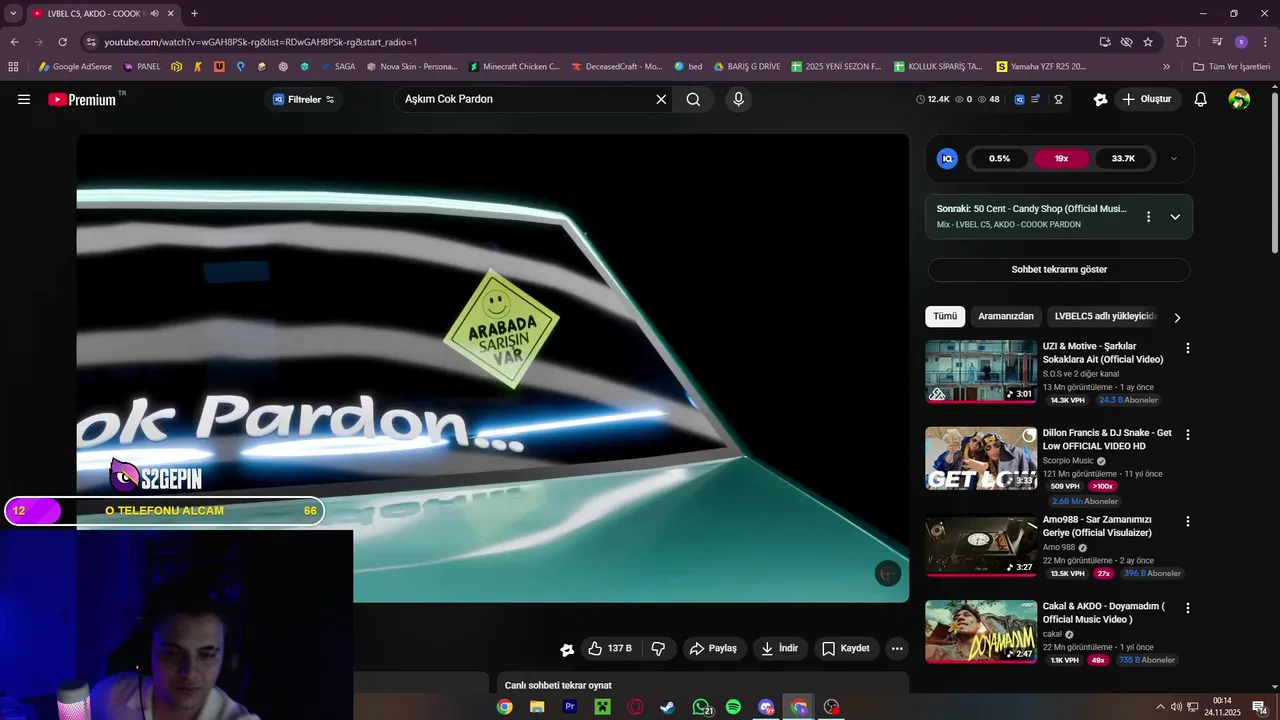
Task: Open Dillon Francis Get Low thumbnail
Action: pyautogui.click(x=981, y=458)
